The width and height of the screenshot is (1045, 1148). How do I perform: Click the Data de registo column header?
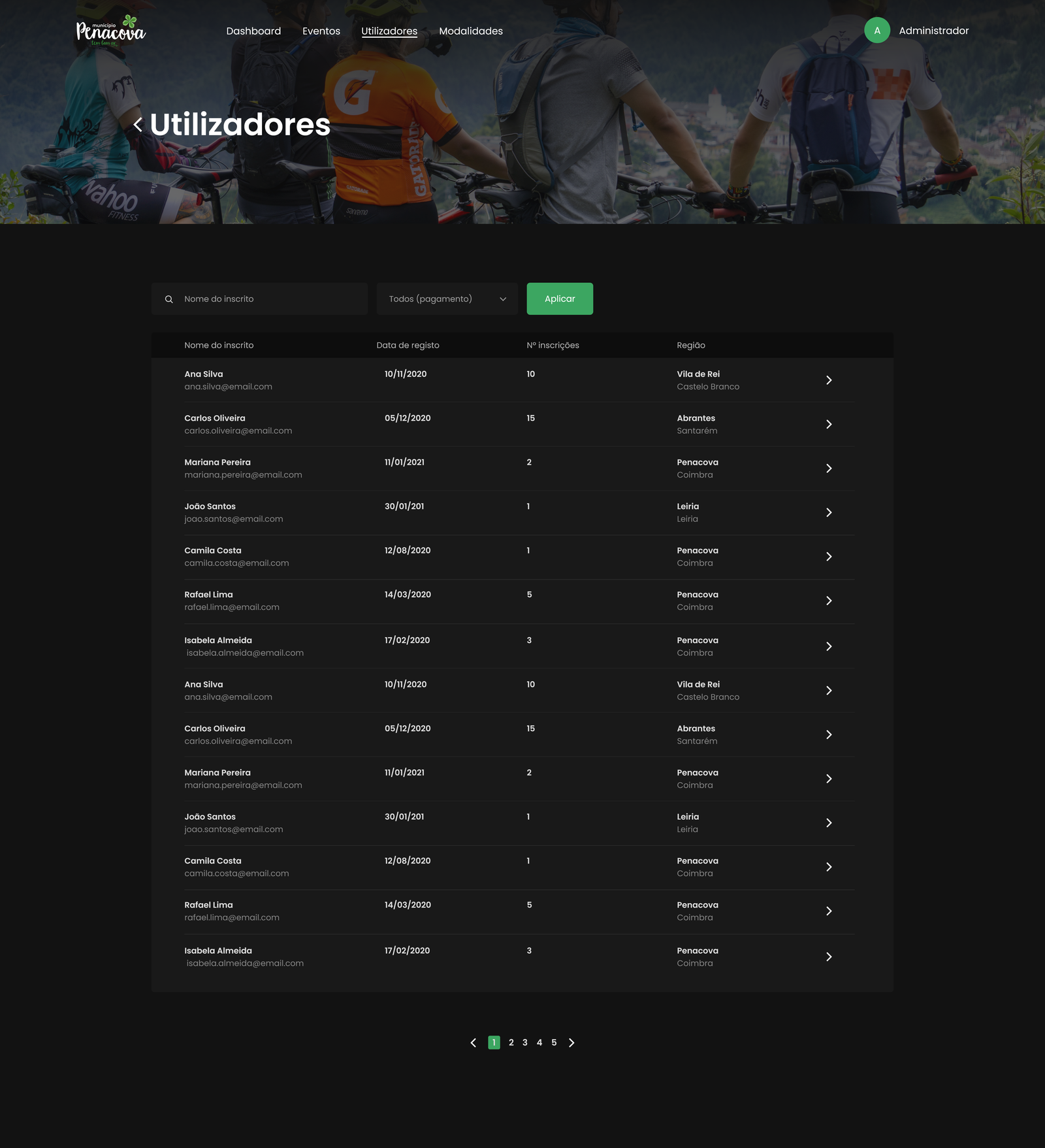click(x=408, y=346)
